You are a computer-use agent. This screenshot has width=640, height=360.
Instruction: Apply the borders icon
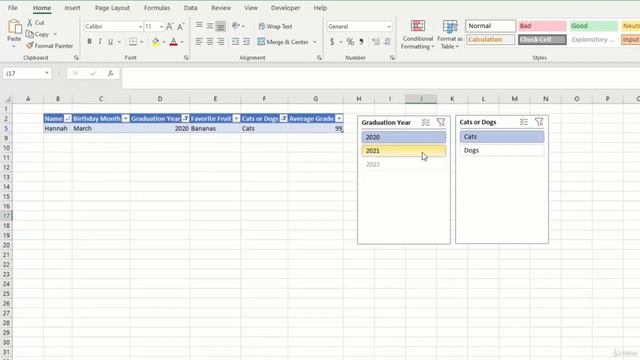(133, 42)
